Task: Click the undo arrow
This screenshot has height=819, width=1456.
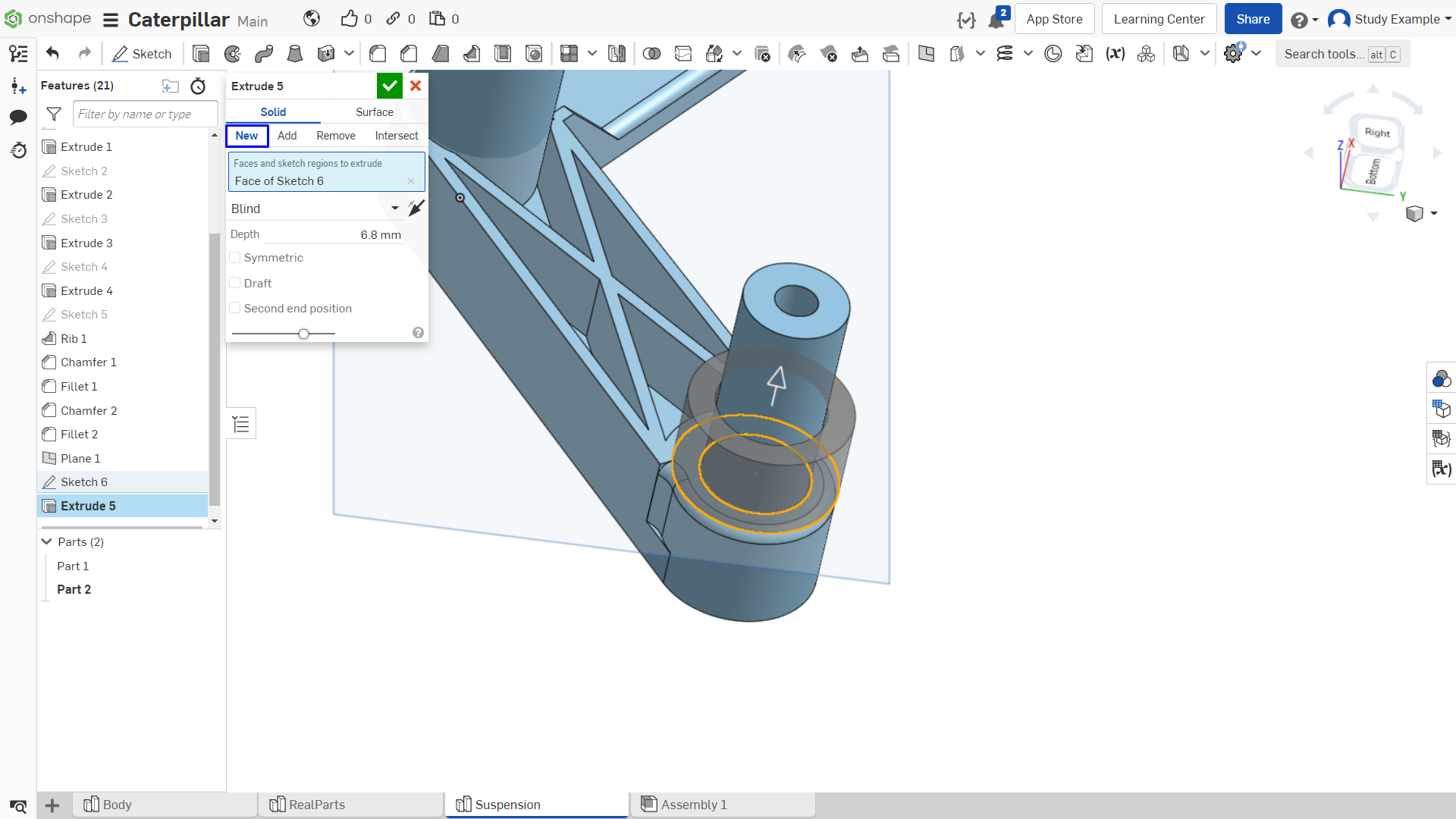Action: (x=52, y=54)
